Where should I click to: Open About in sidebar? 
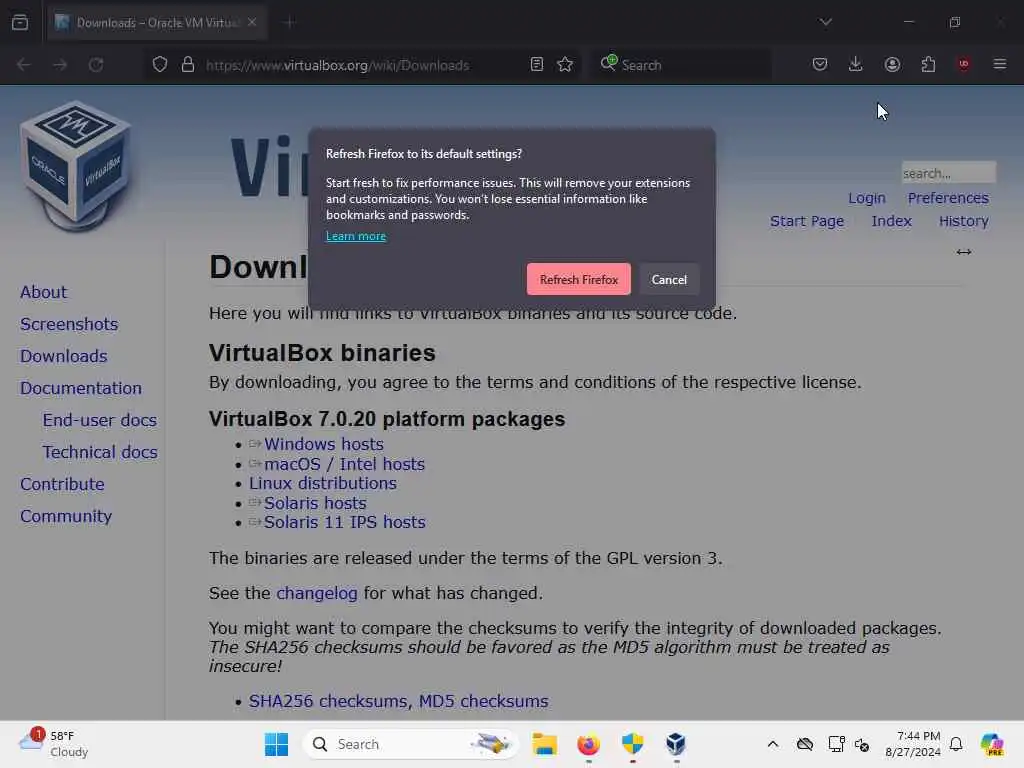pos(43,292)
